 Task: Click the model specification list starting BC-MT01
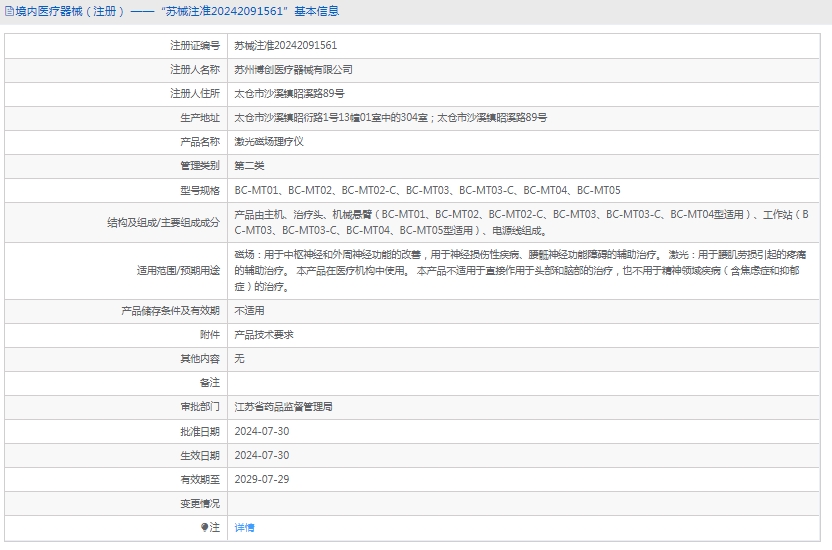click(427, 190)
